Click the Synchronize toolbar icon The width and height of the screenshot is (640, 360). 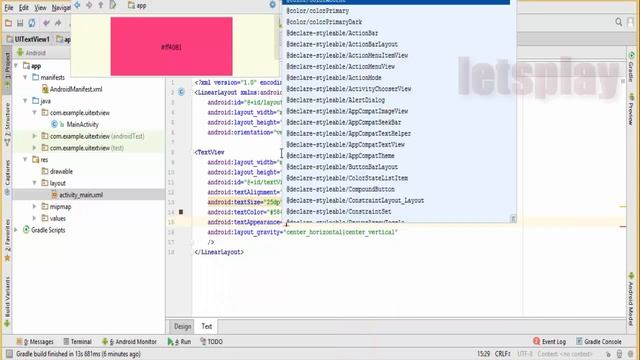point(31,23)
